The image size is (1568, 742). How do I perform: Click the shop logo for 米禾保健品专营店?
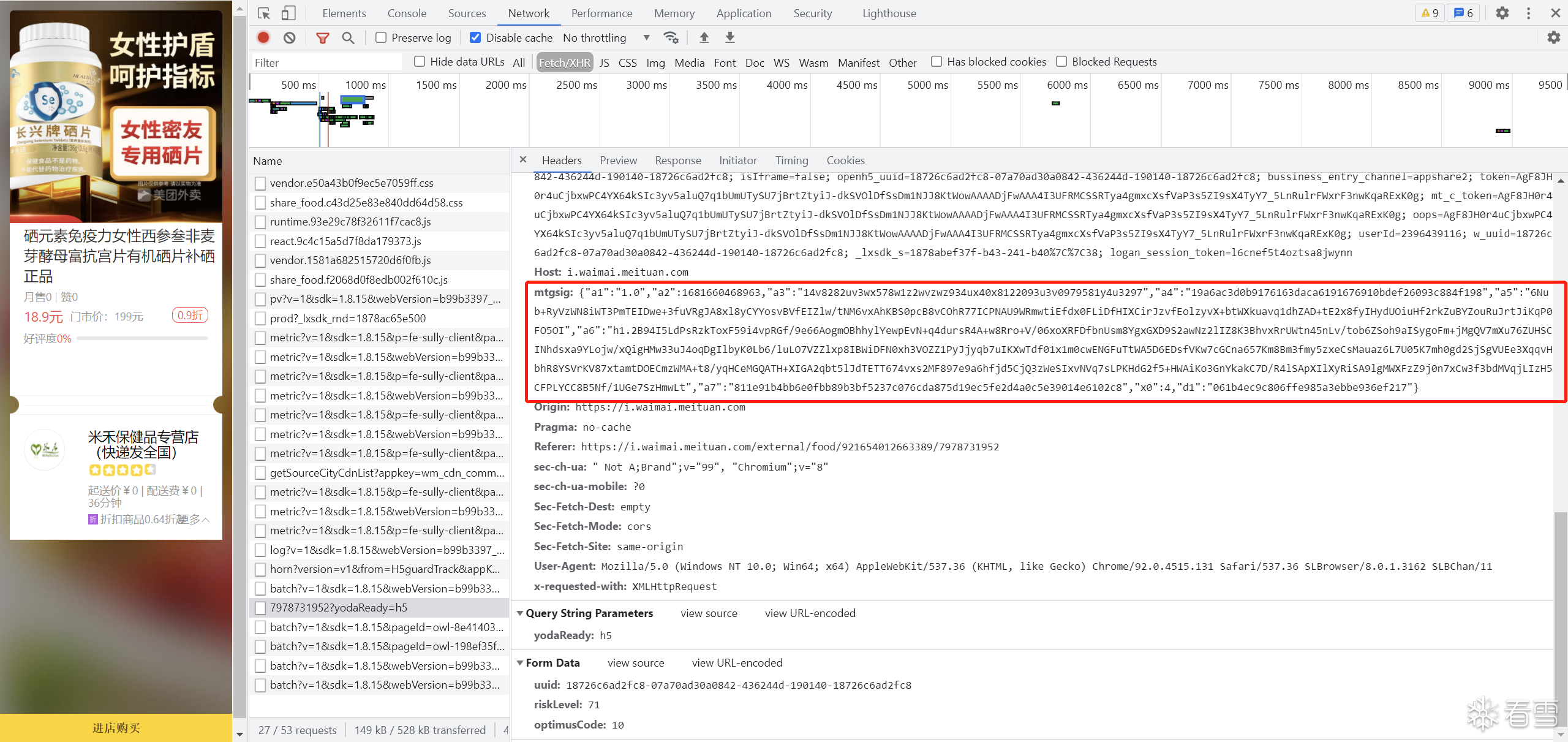(x=45, y=450)
